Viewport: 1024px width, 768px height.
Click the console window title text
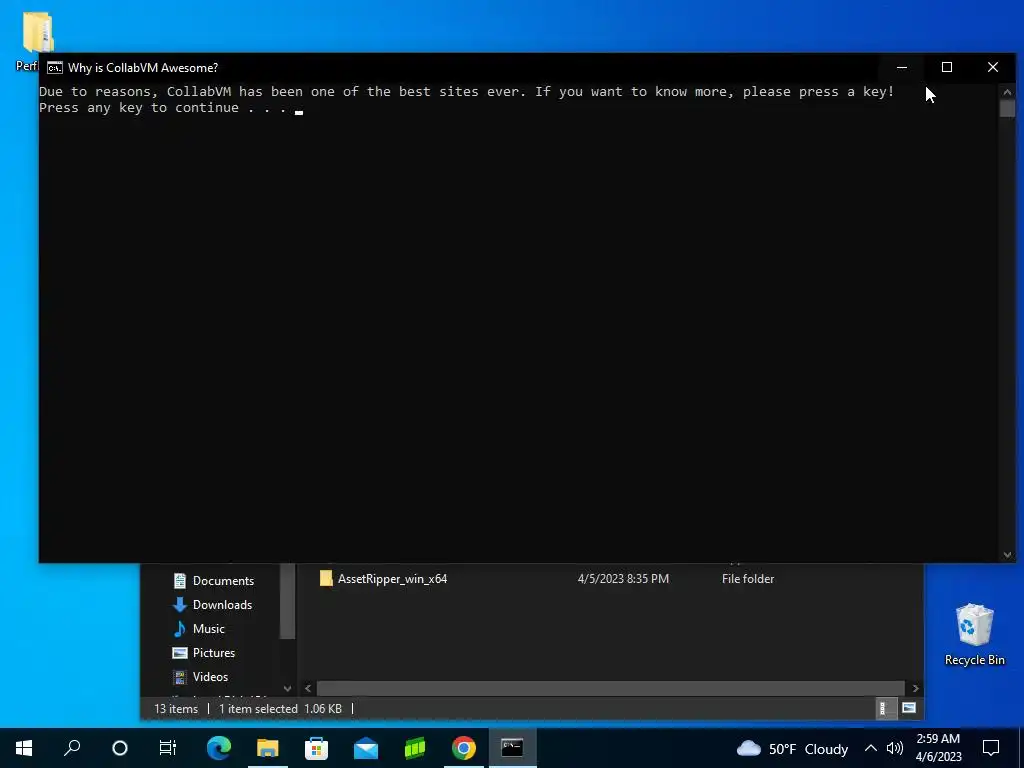pos(143,68)
